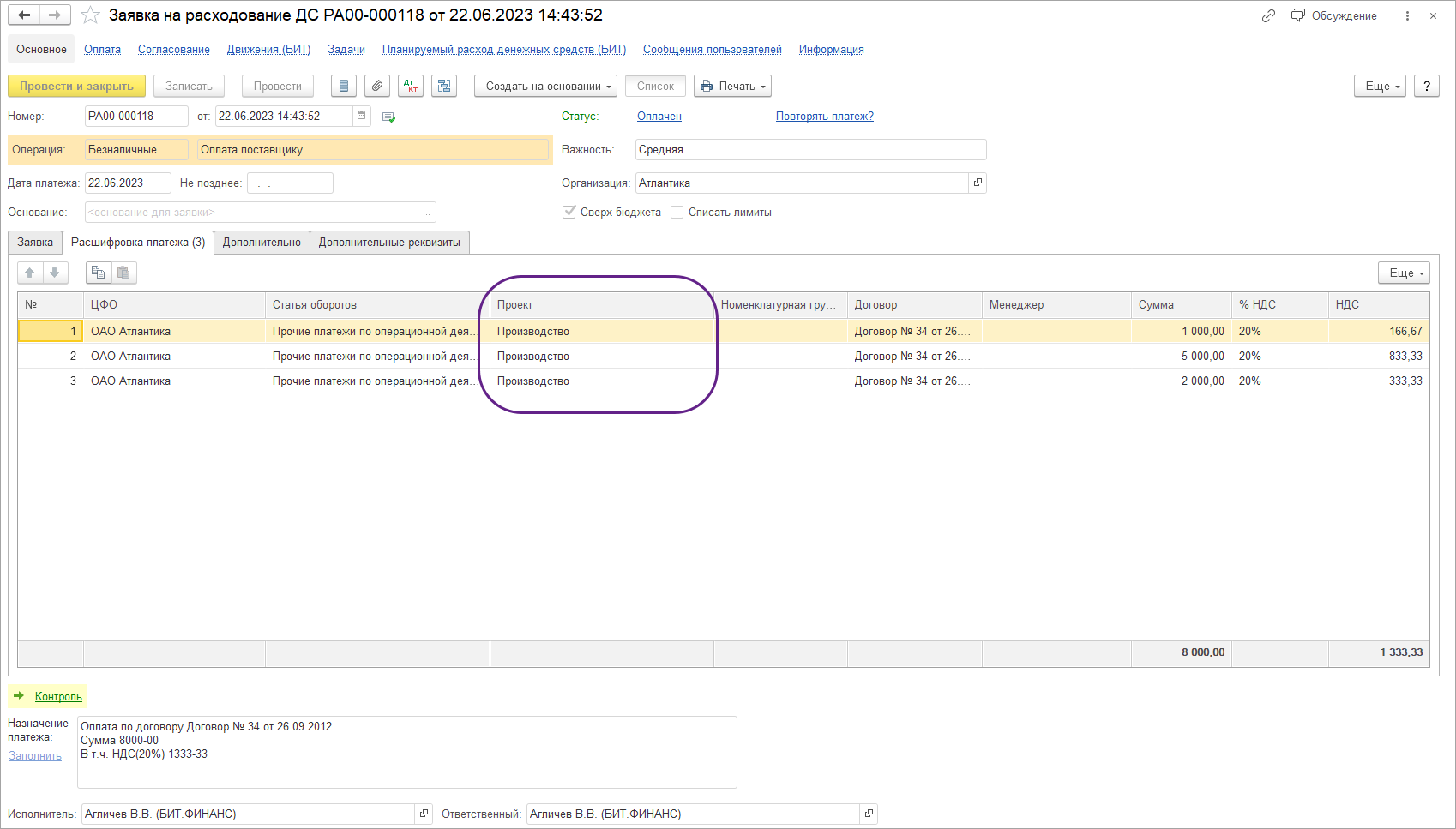Open Сообщения пользователей section

click(x=713, y=49)
